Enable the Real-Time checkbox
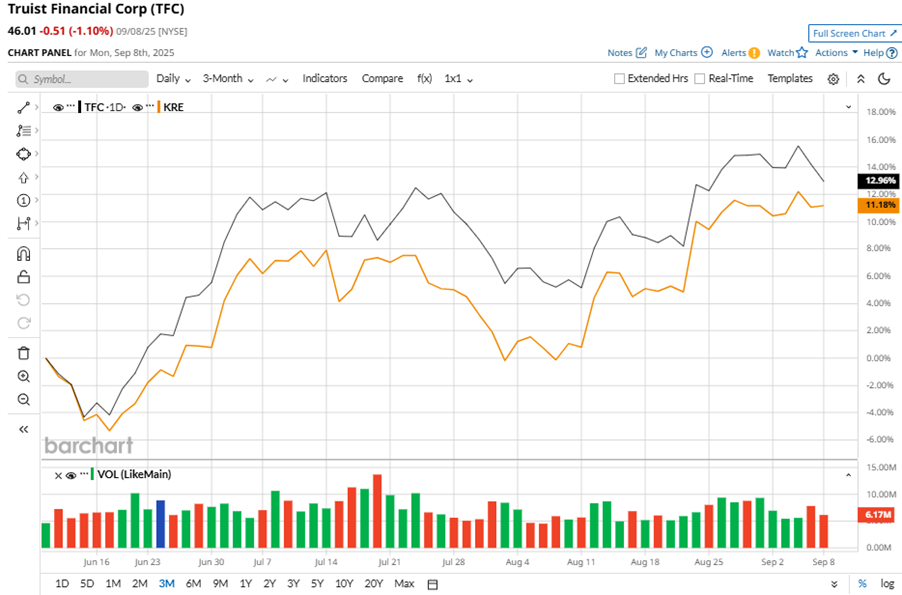Viewport: 902px width, 595px height. tap(700, 78)
